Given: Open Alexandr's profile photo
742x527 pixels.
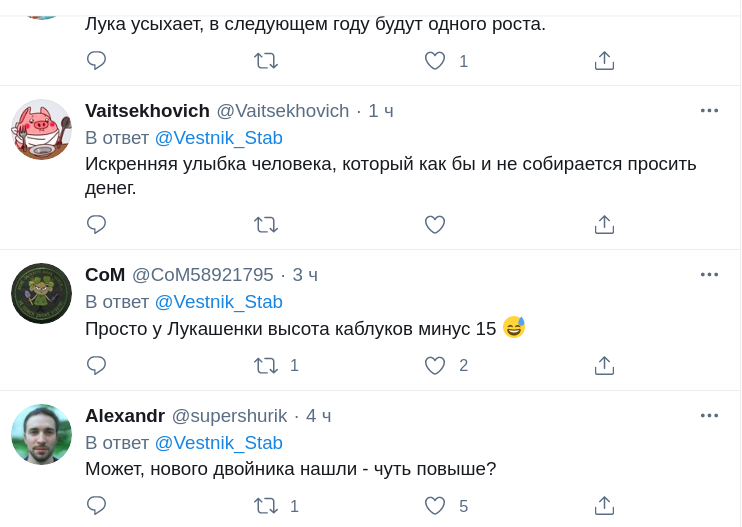Looking at the screenshot, I should 41,434.
